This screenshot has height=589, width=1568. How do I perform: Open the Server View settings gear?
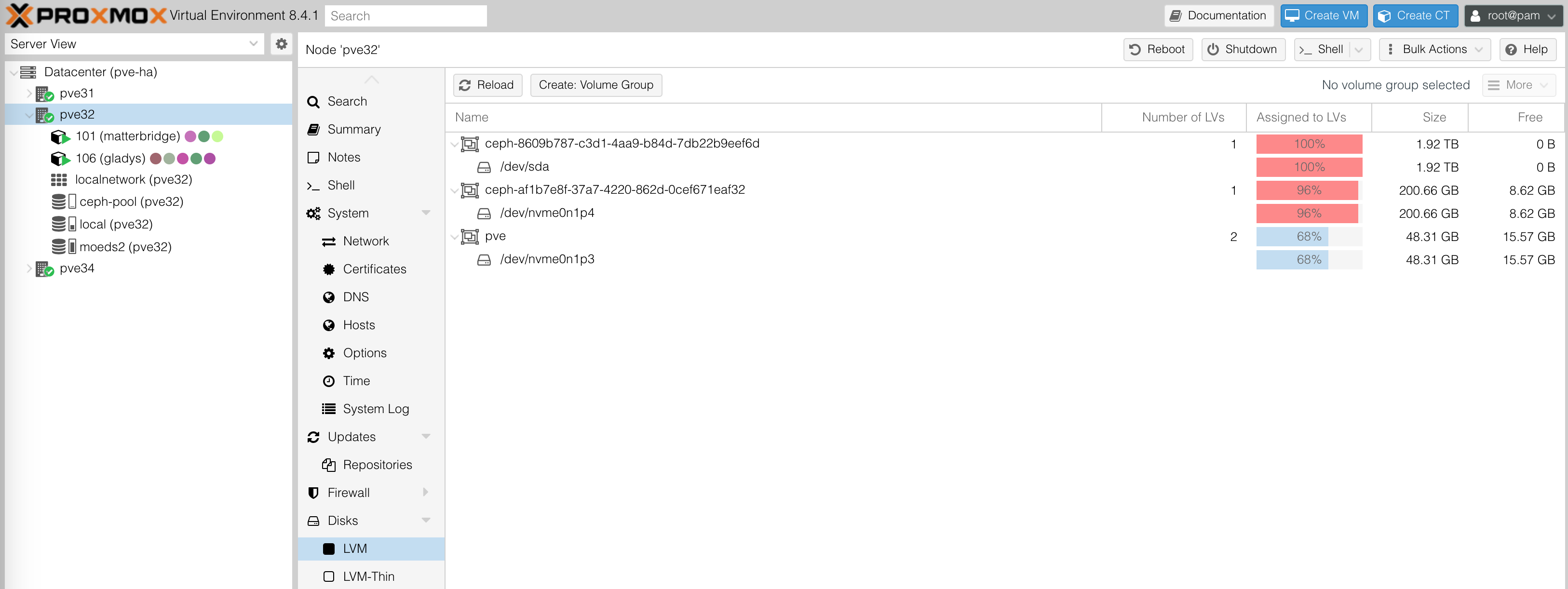(x=281, y=44)
